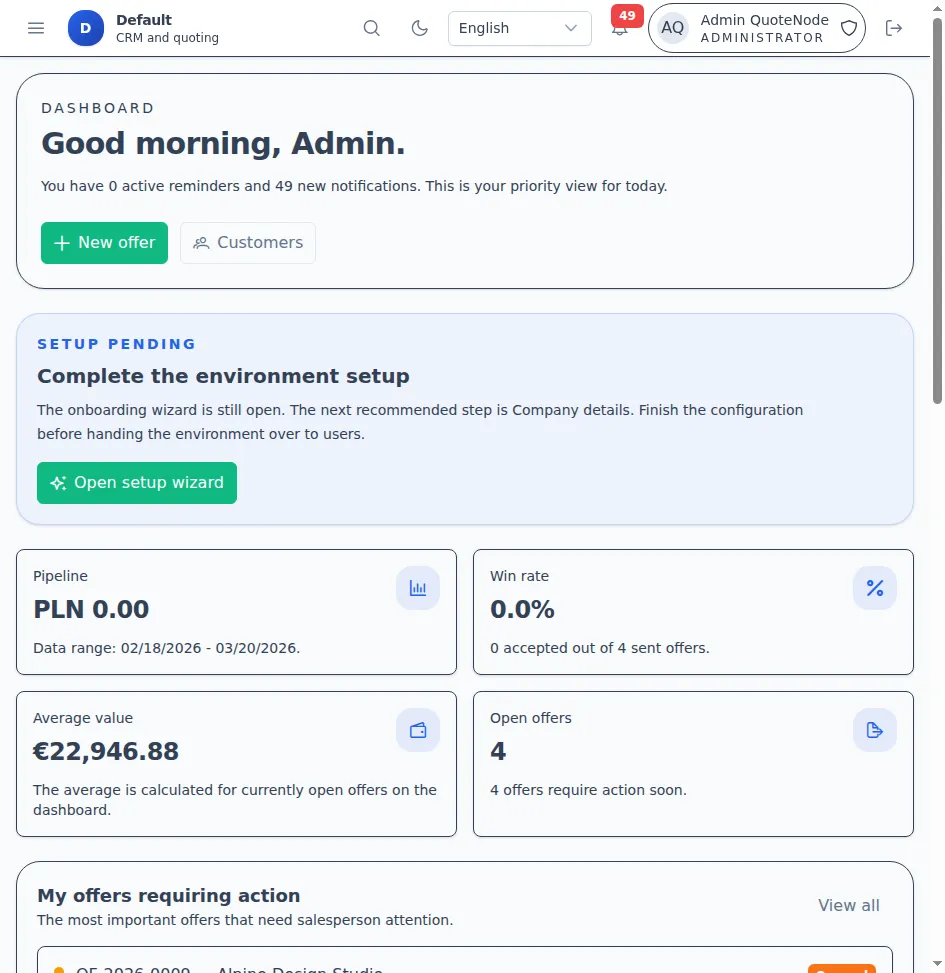Open the hamburger navigation menu

tap(36, 28)
